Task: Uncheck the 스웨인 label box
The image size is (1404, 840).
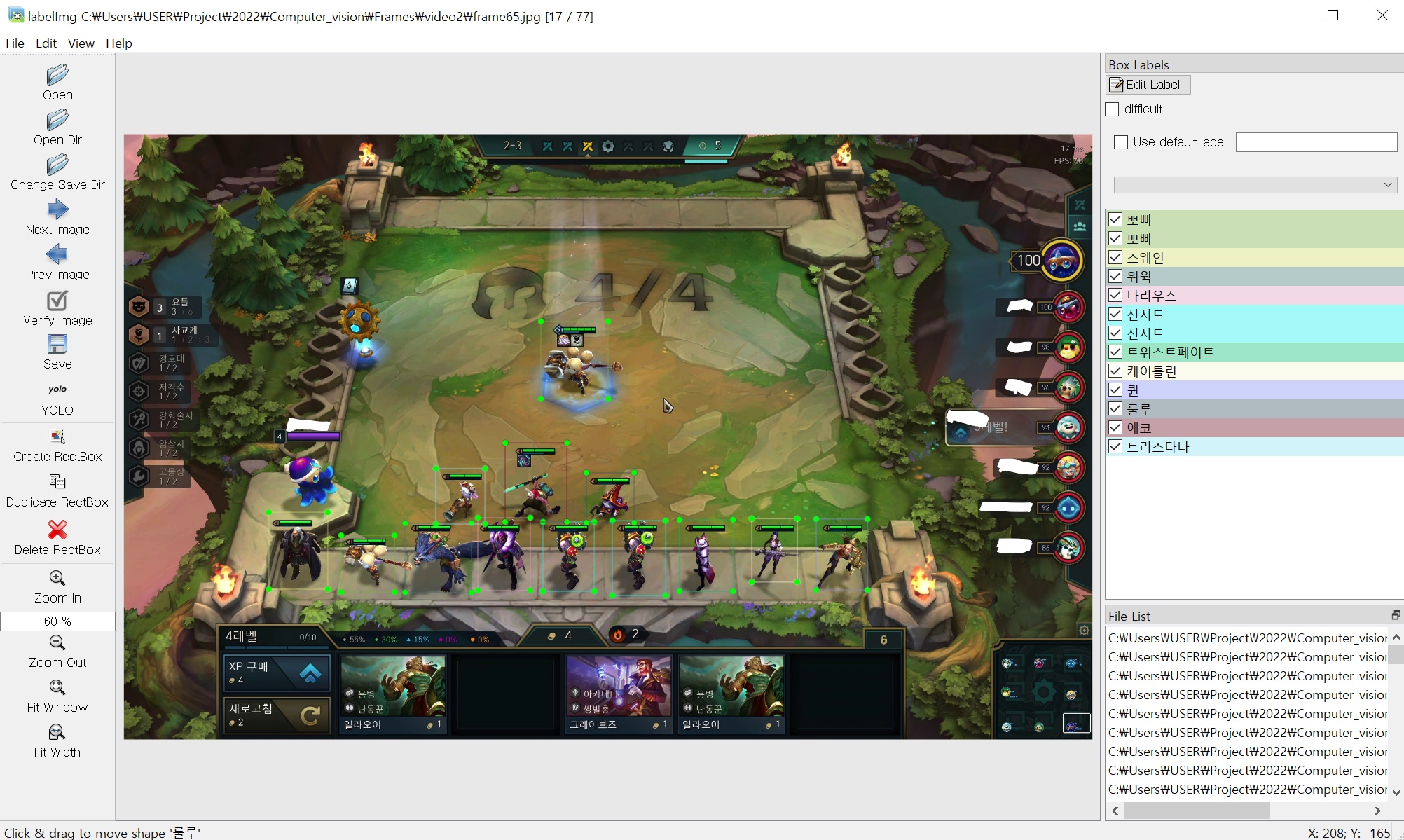Action: pyautogui.click(x=1115, y=257)
